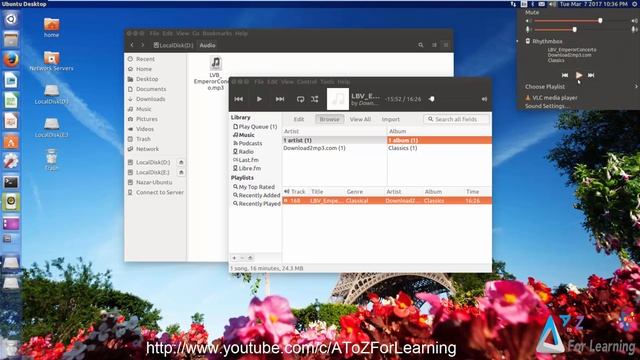Skip to previous track in Rhythmbox toolbar

click(239, 99)
